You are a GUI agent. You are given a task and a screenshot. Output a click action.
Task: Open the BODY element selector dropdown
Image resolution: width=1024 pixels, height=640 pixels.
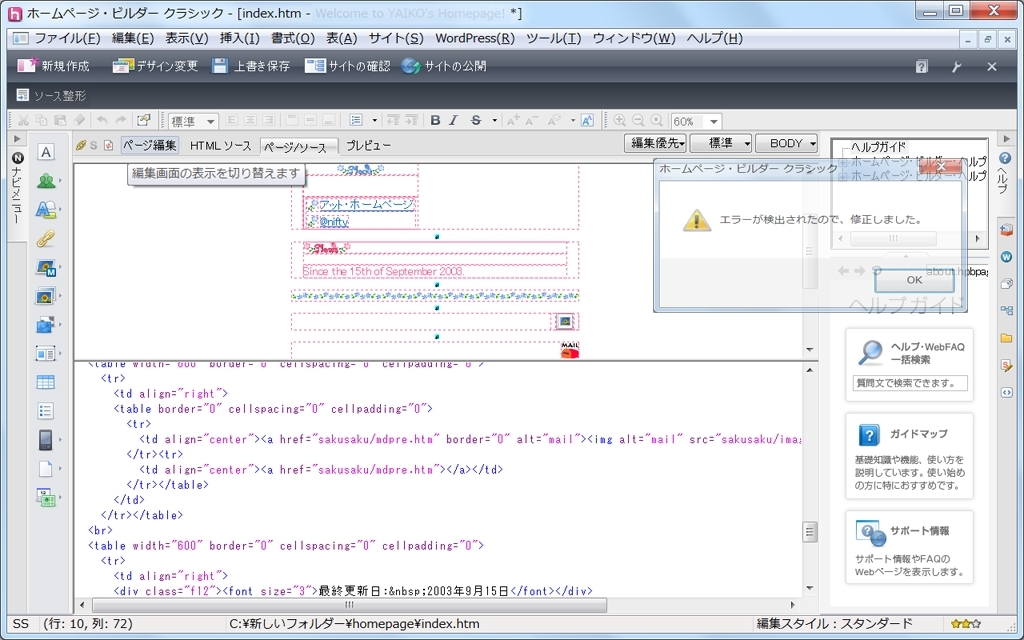(x=787, y=142)
